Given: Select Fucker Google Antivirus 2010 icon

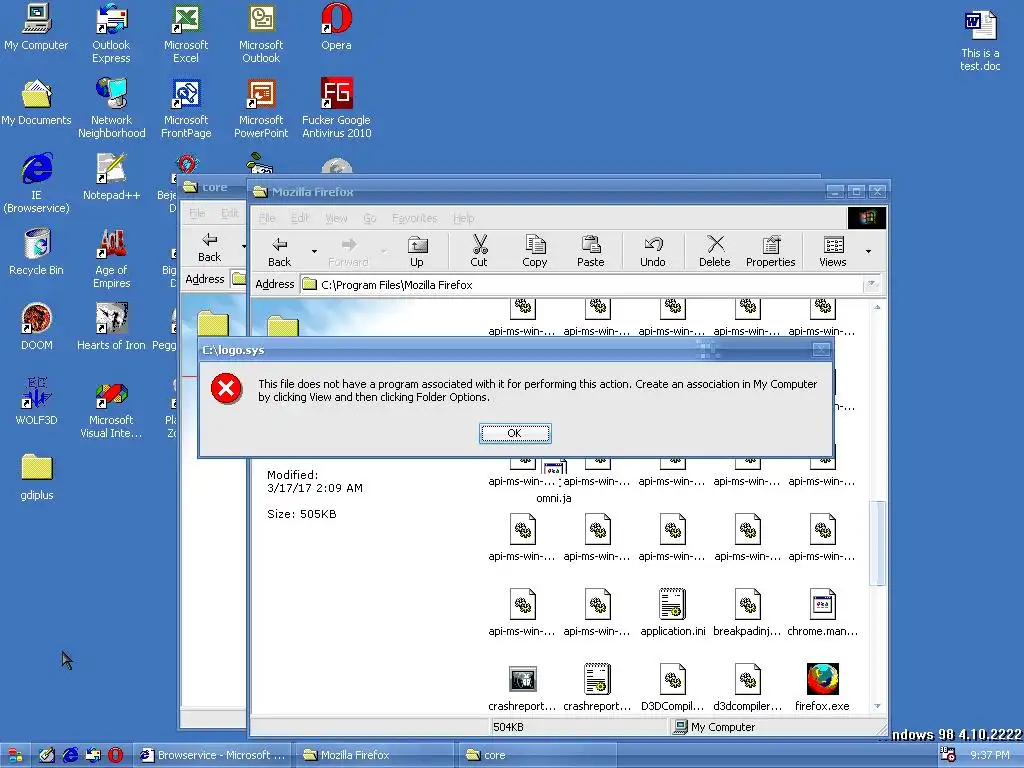Looking at the screenshot, I should click(x=336, y=109).
